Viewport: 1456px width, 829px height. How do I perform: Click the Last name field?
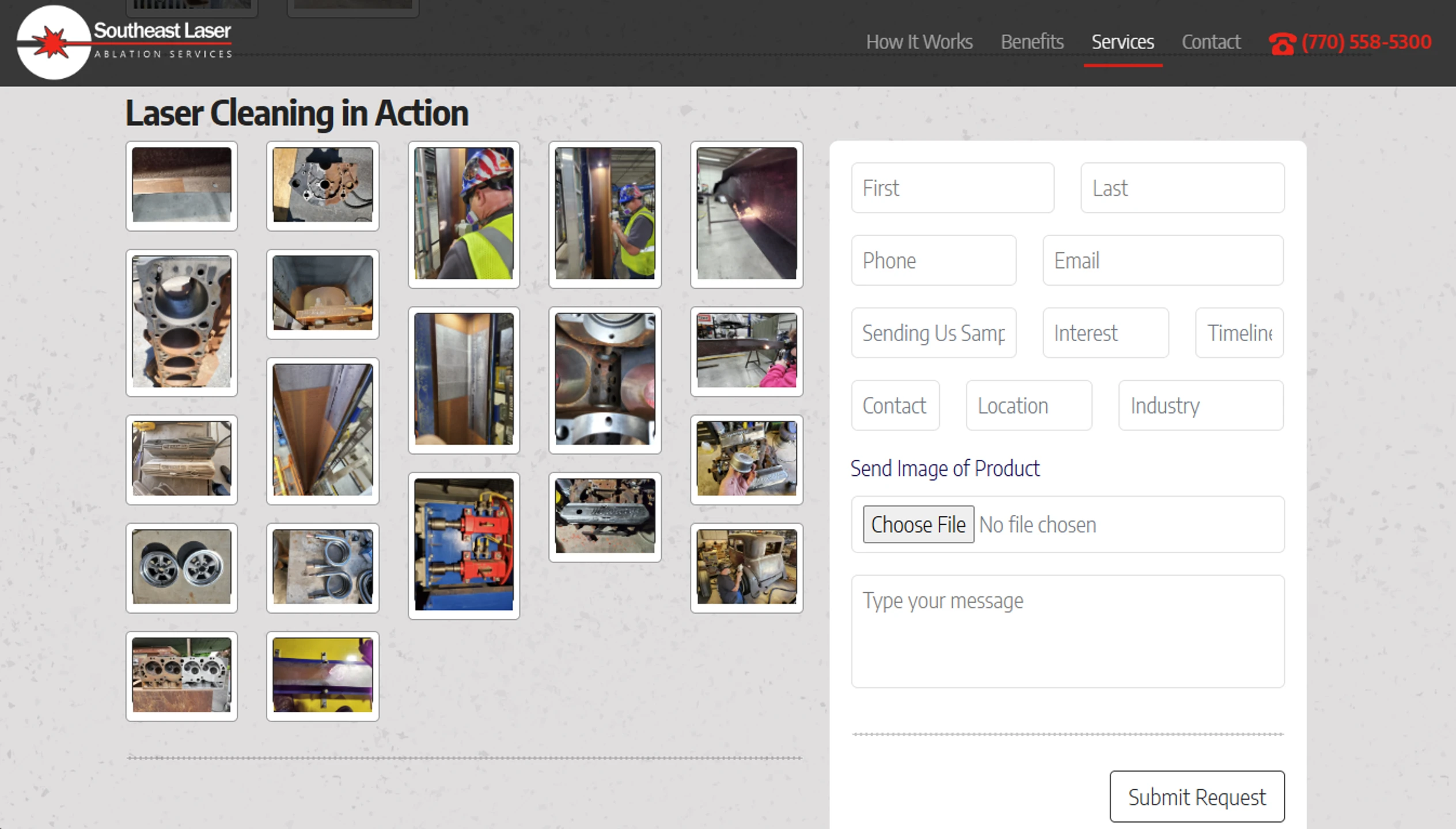pyautogui.click(x=1182, y=188)
